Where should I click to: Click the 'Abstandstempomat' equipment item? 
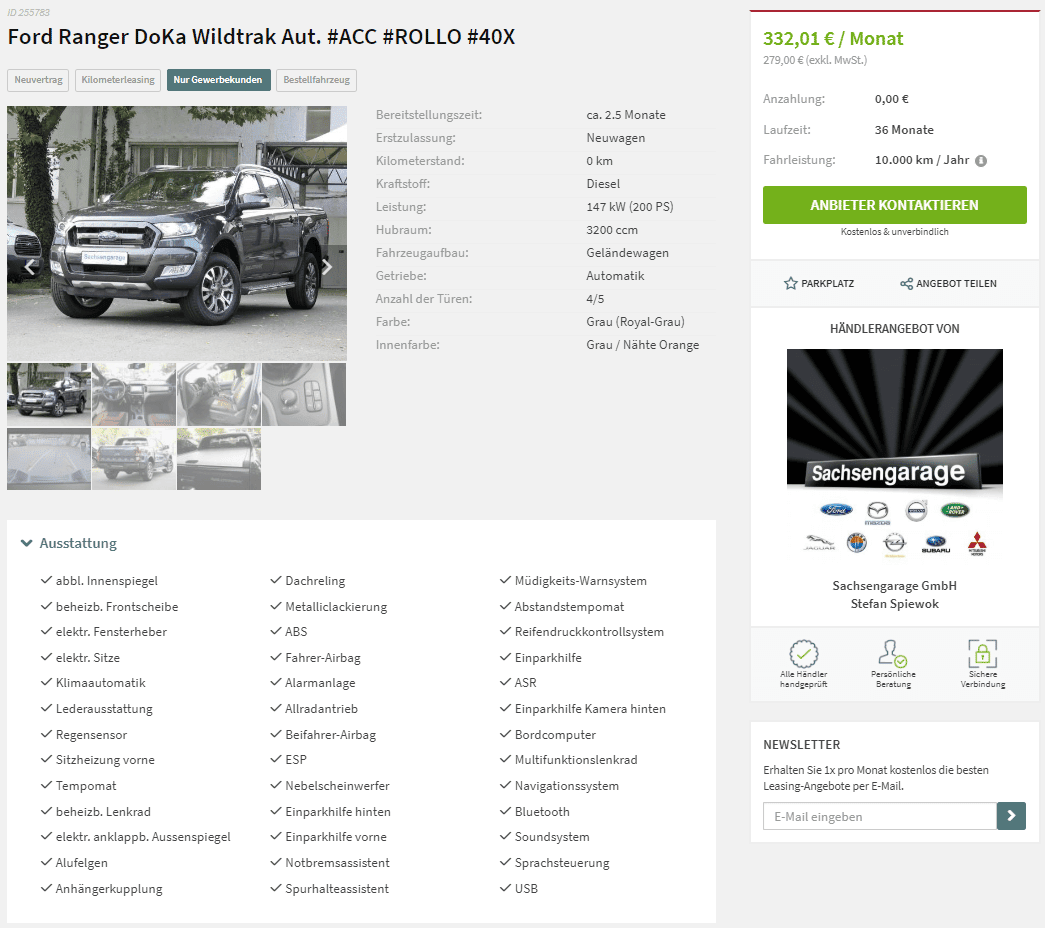(x=569, y=607)
